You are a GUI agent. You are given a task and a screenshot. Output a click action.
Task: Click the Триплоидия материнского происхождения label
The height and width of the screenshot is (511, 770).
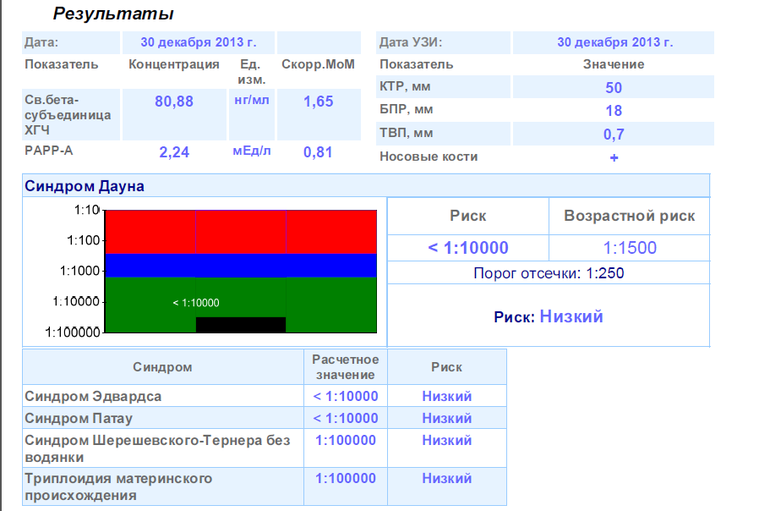click(x=118, y=486)
